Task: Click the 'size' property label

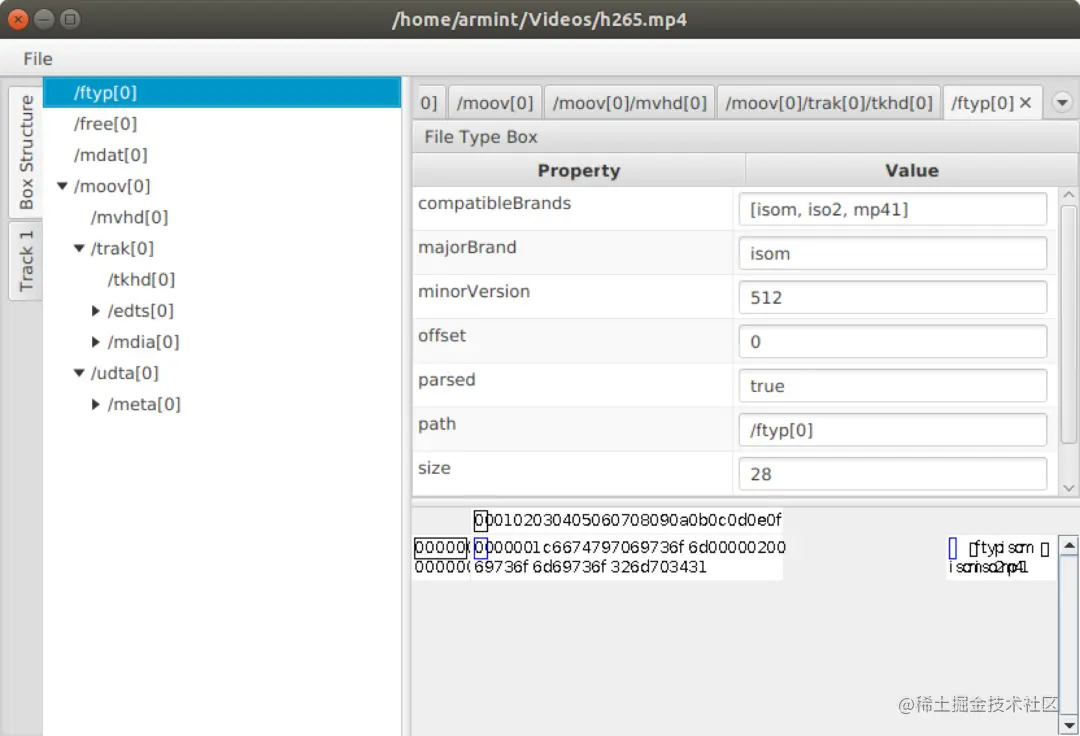Action: point(434,467)
